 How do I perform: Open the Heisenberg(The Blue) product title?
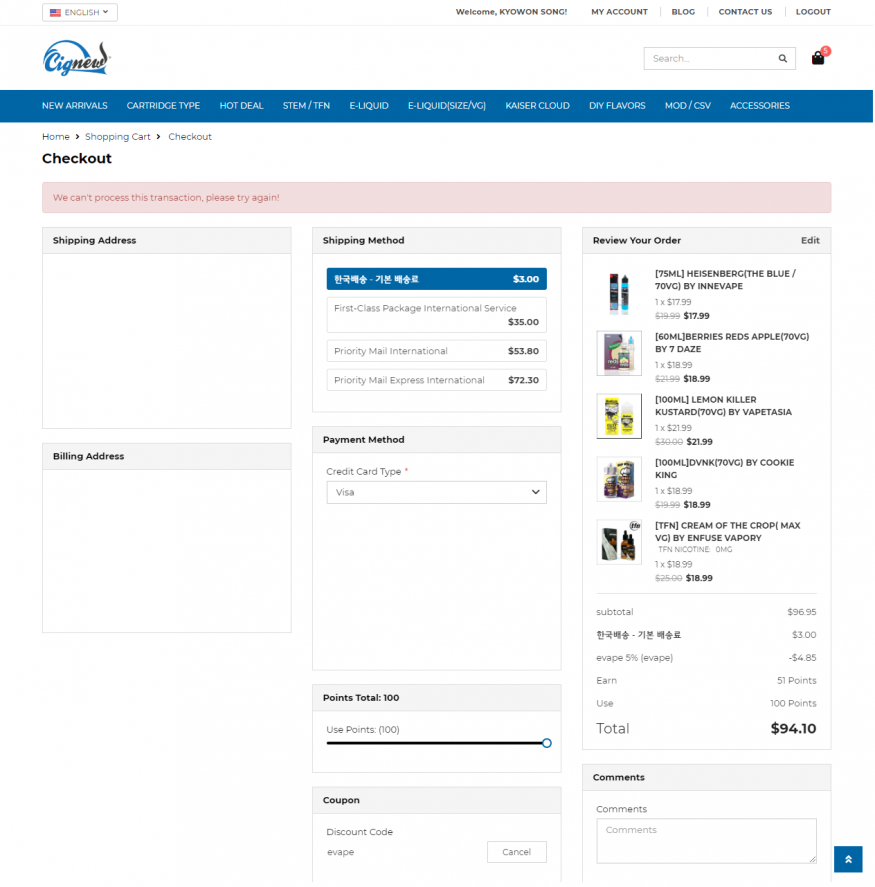(x=727, y=281)
